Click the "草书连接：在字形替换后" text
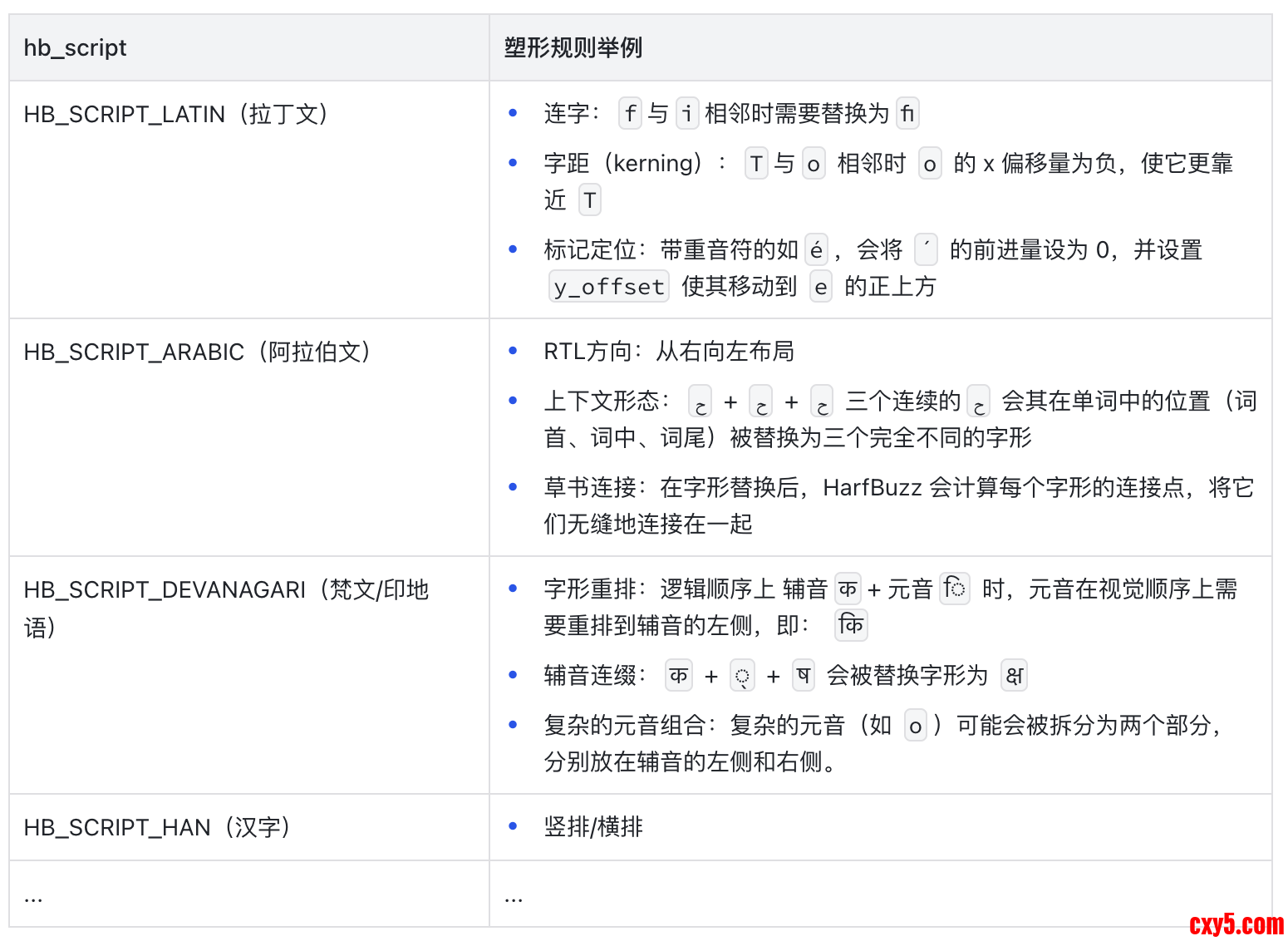 pos(671,487)
